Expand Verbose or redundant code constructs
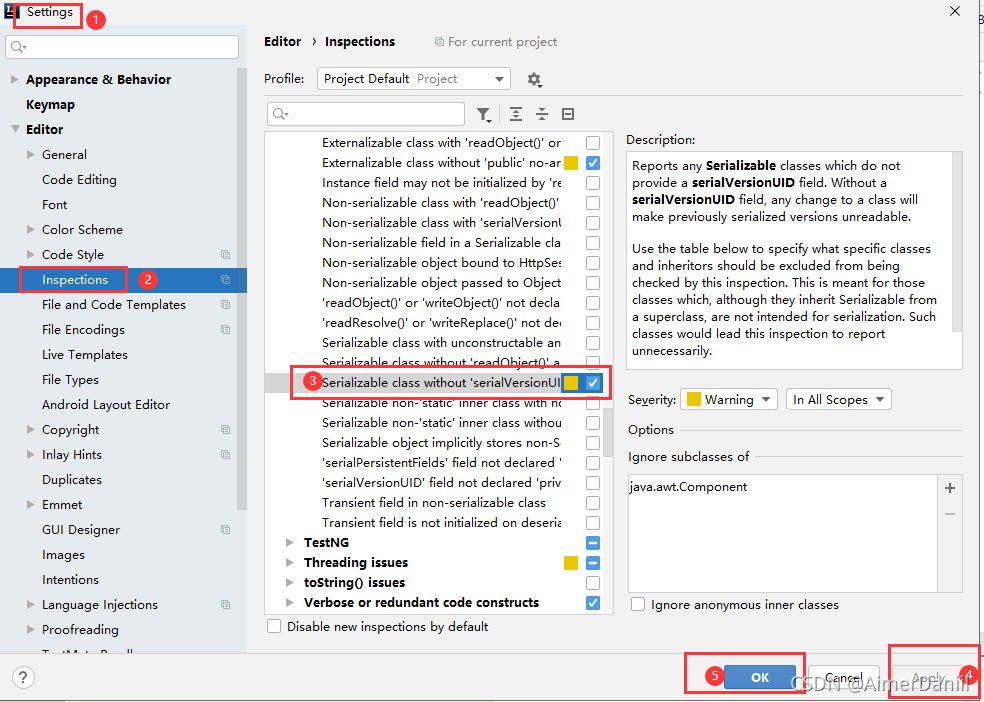 coord(289,603)
